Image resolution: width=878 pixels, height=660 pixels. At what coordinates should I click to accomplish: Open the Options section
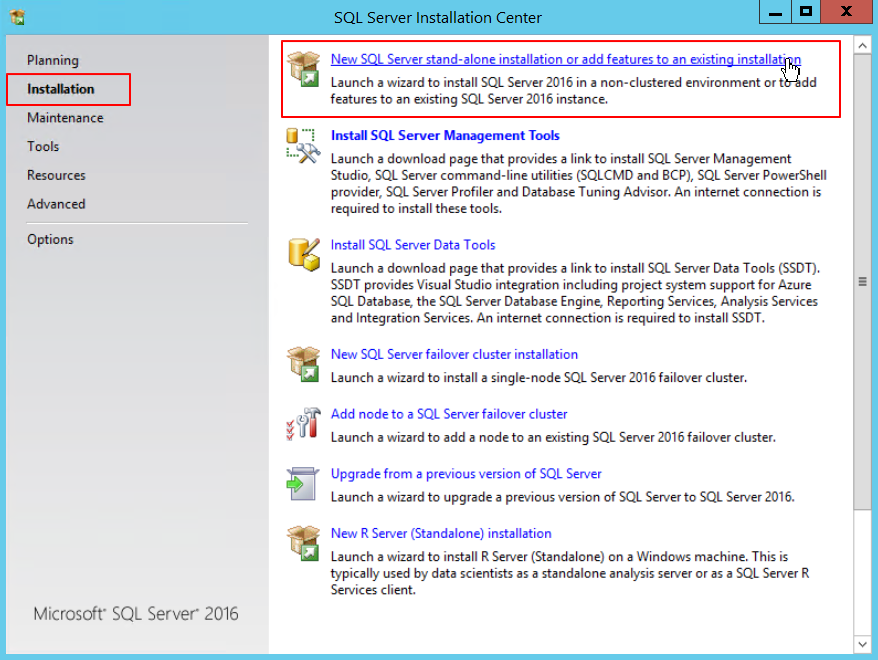(x=50, y=239)
